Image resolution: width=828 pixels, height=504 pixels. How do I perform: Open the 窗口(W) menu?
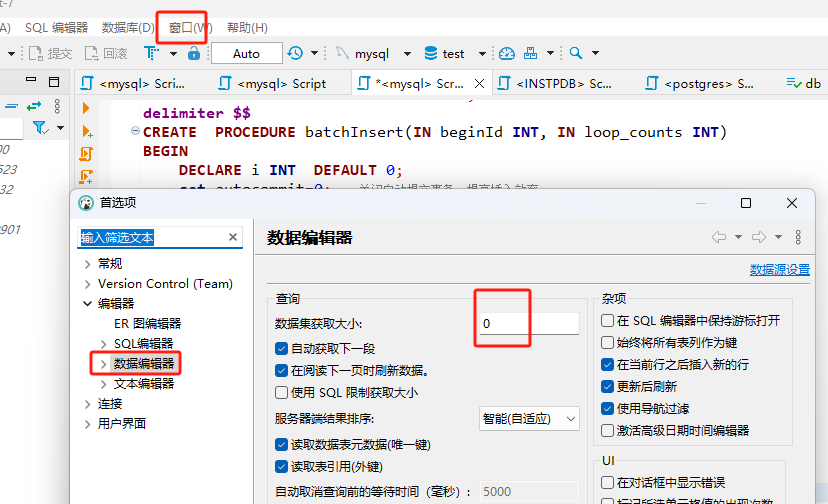coord(190,27)
